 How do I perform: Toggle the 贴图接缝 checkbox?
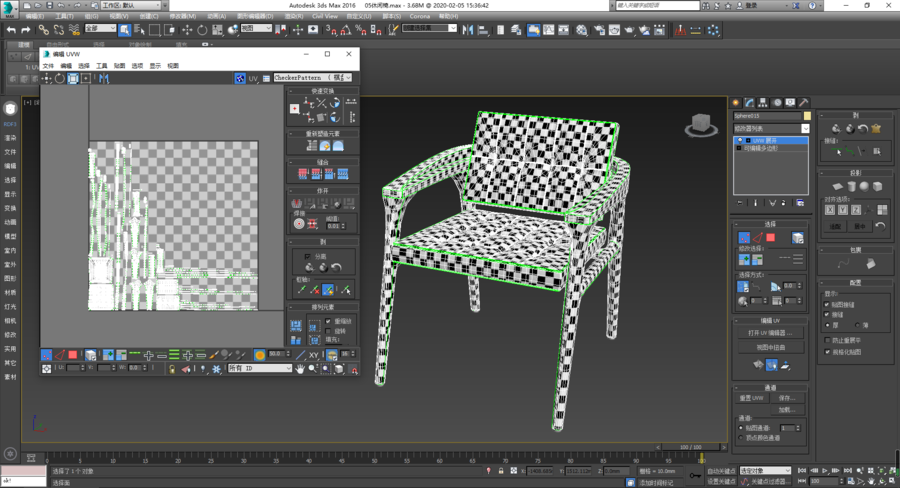coord(827,304)
